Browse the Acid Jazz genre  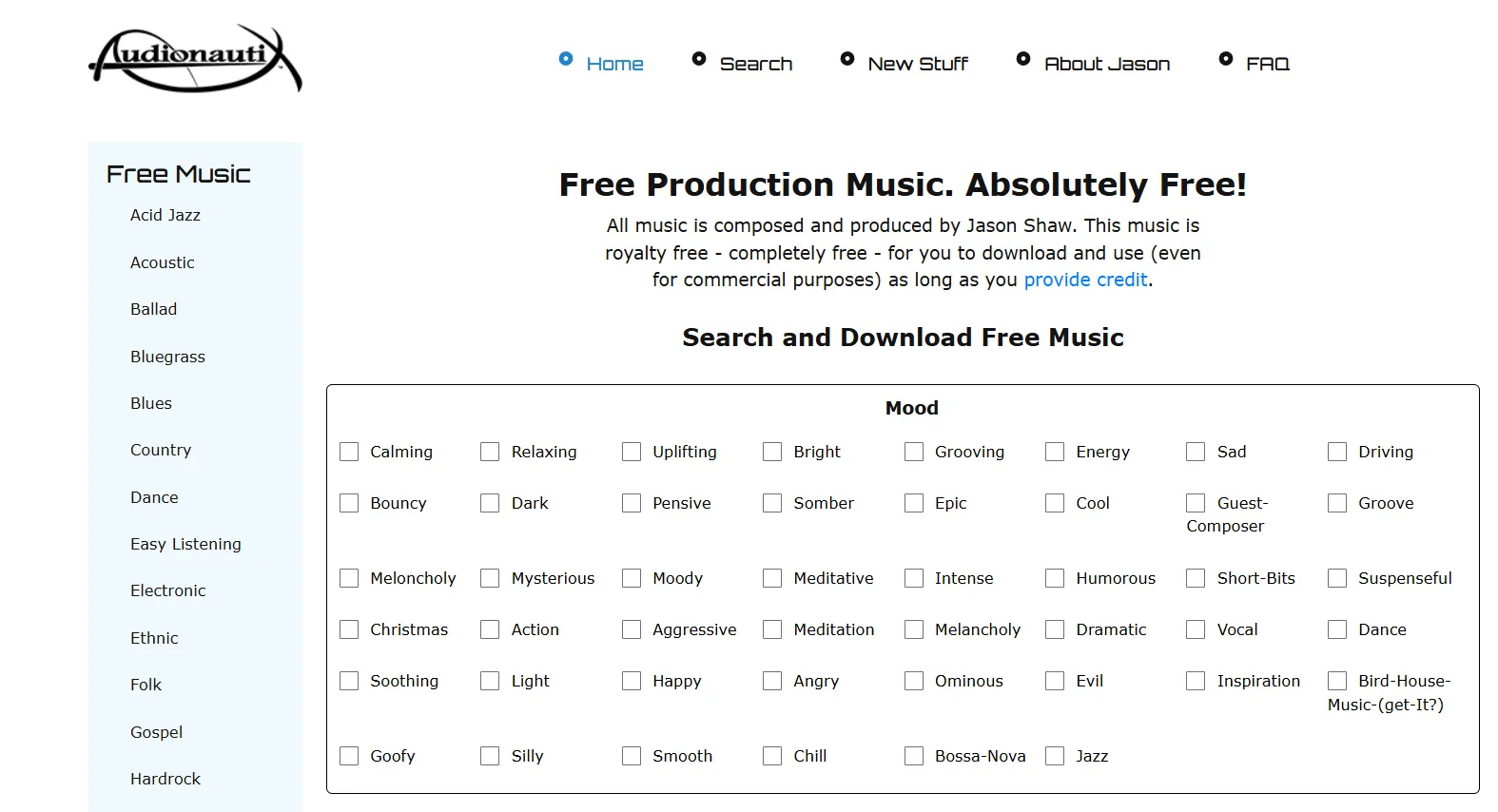(x=165, y=215)
